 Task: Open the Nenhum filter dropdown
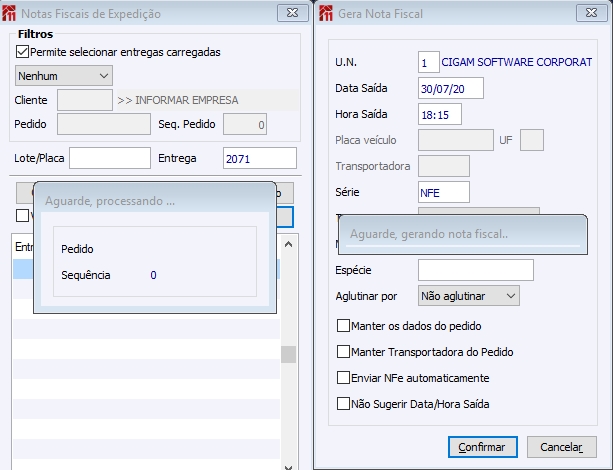[64, 75]
